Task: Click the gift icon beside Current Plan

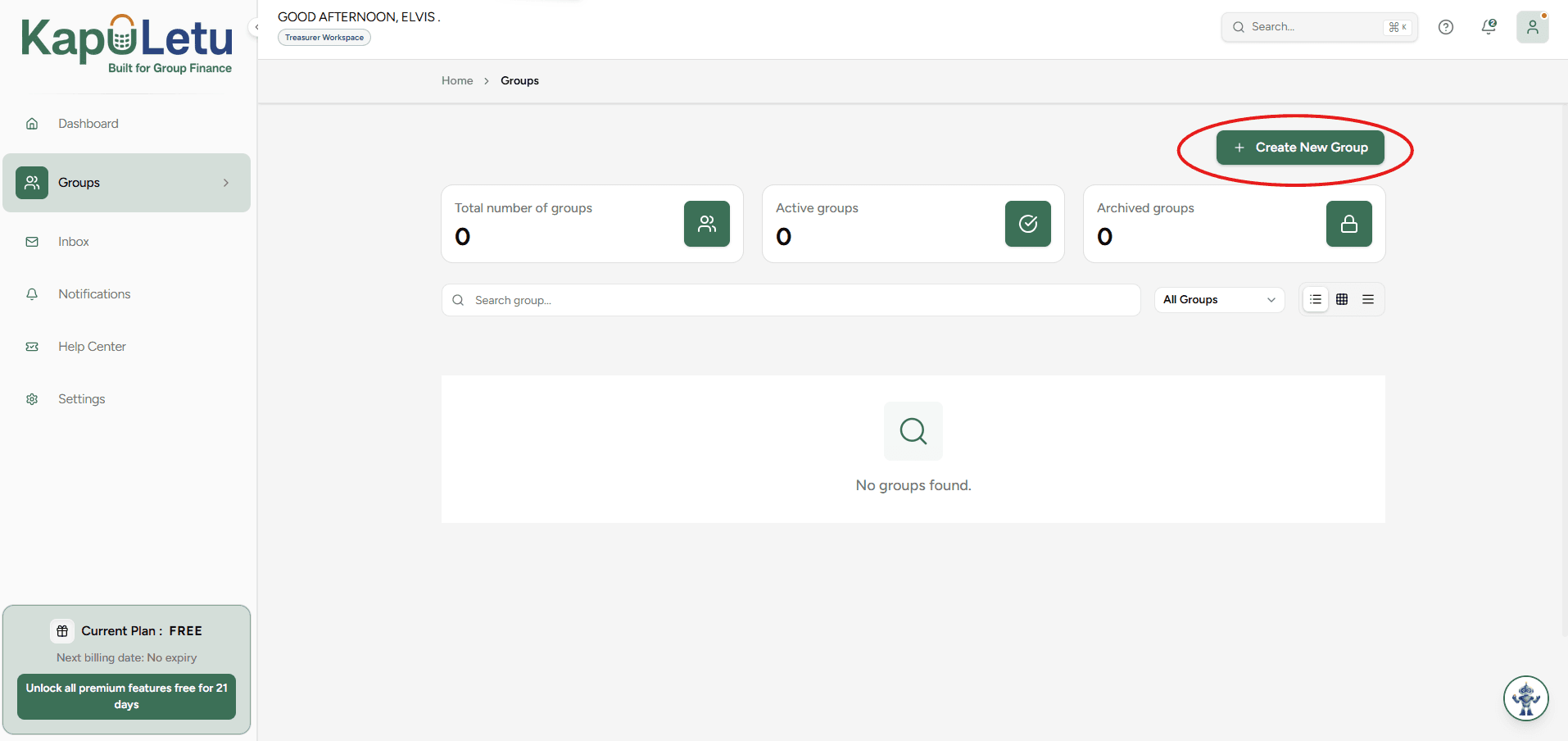Action: pos(62,631)
